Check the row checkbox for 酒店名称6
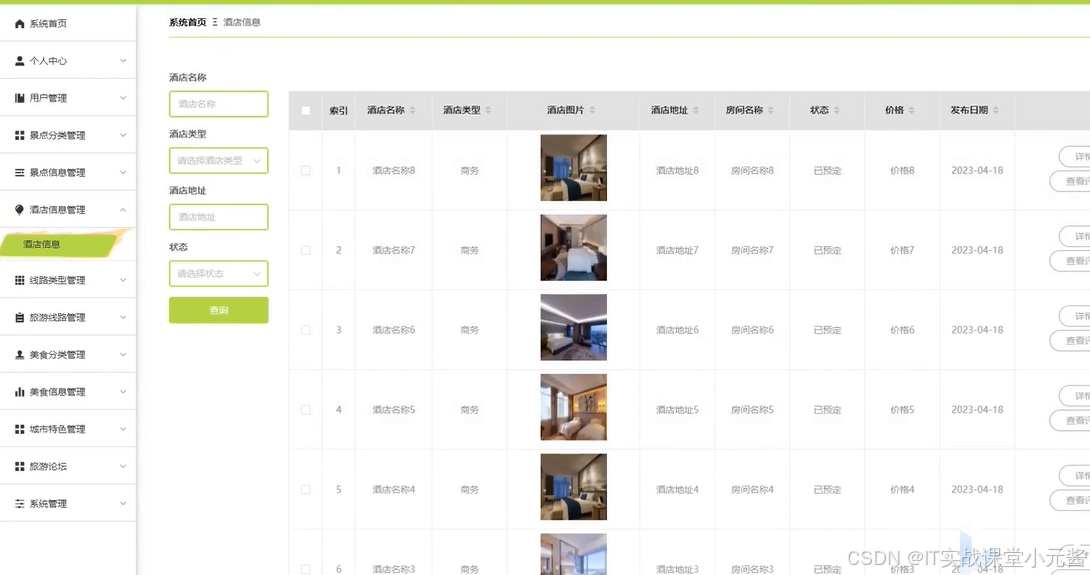Image resolution: width=1090 pixels, height=575 pixels. [305, 330]
